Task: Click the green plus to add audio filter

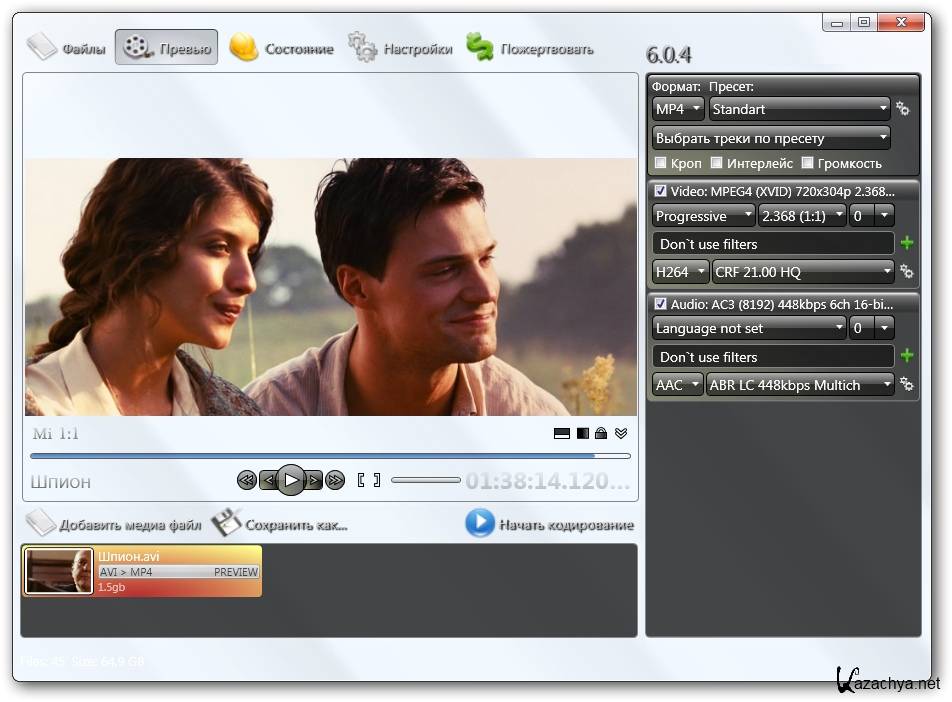Action: pyautogui.click(x=907, y=356)
